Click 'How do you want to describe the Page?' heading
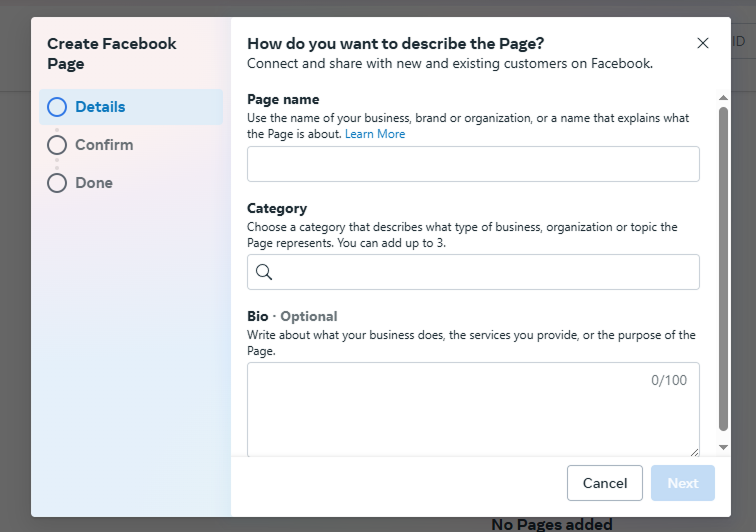This screenshot has height=532, width=756. point(395,43)
